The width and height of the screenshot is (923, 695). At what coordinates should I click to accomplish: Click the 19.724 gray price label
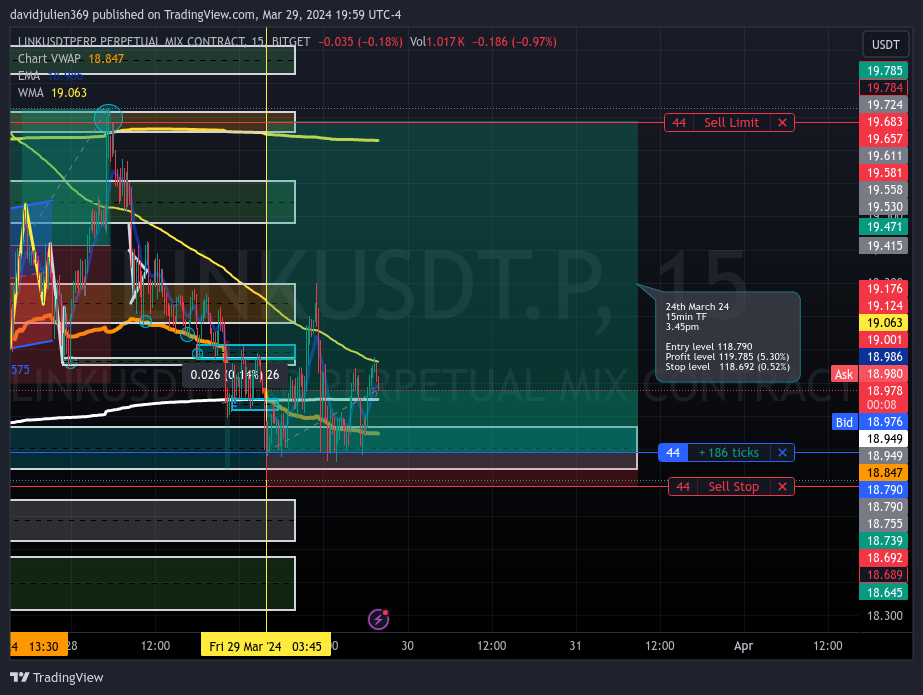pos(884,105)
